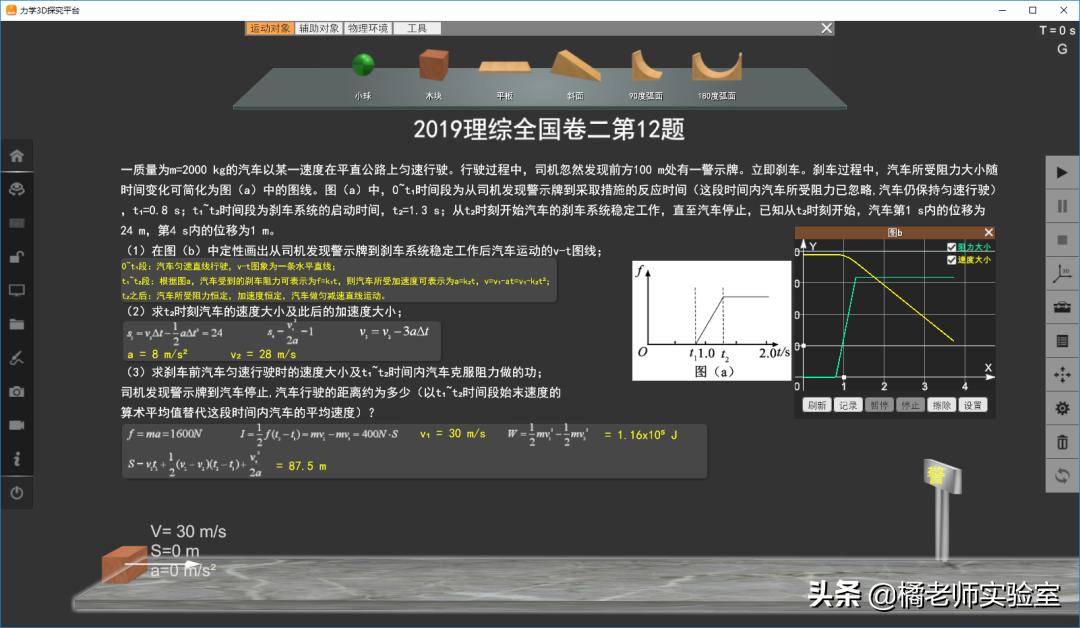Toggle the power icon at sidebar bottom
The image size is (1080, 628).
(17, 492)
